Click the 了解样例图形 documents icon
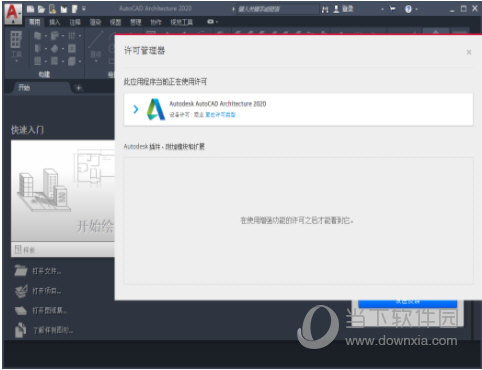 pos(21,330)
